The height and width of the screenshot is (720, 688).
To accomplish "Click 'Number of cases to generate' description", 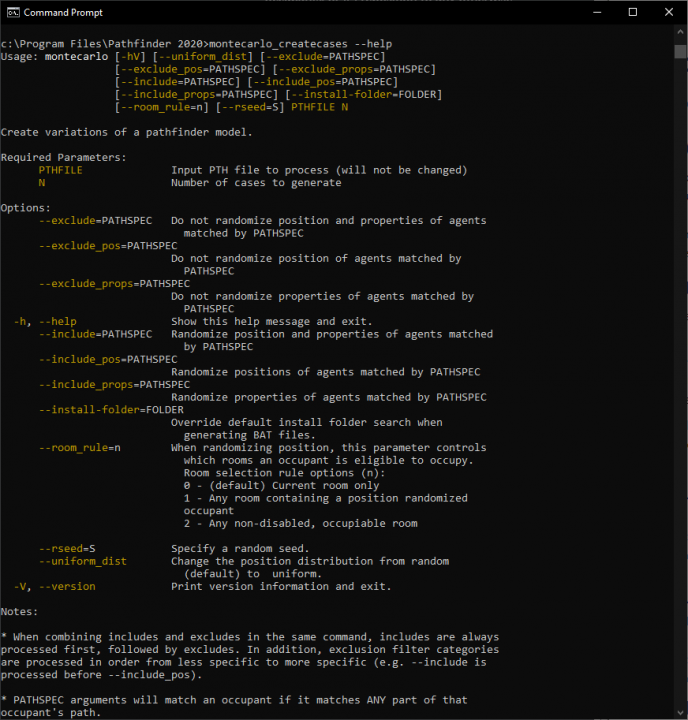I will 256,183.
